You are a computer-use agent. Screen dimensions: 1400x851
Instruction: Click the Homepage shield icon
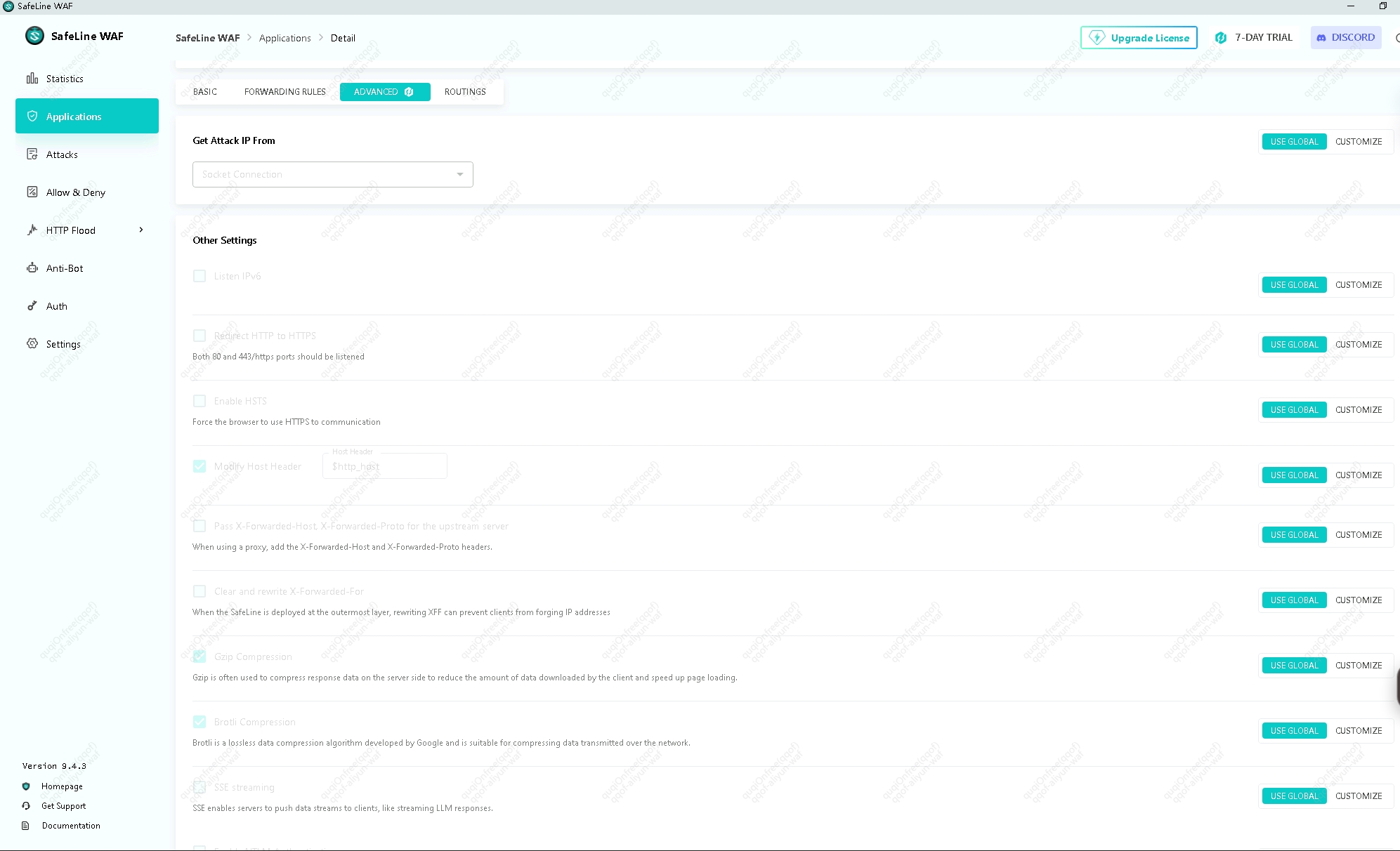pos(26,786)
